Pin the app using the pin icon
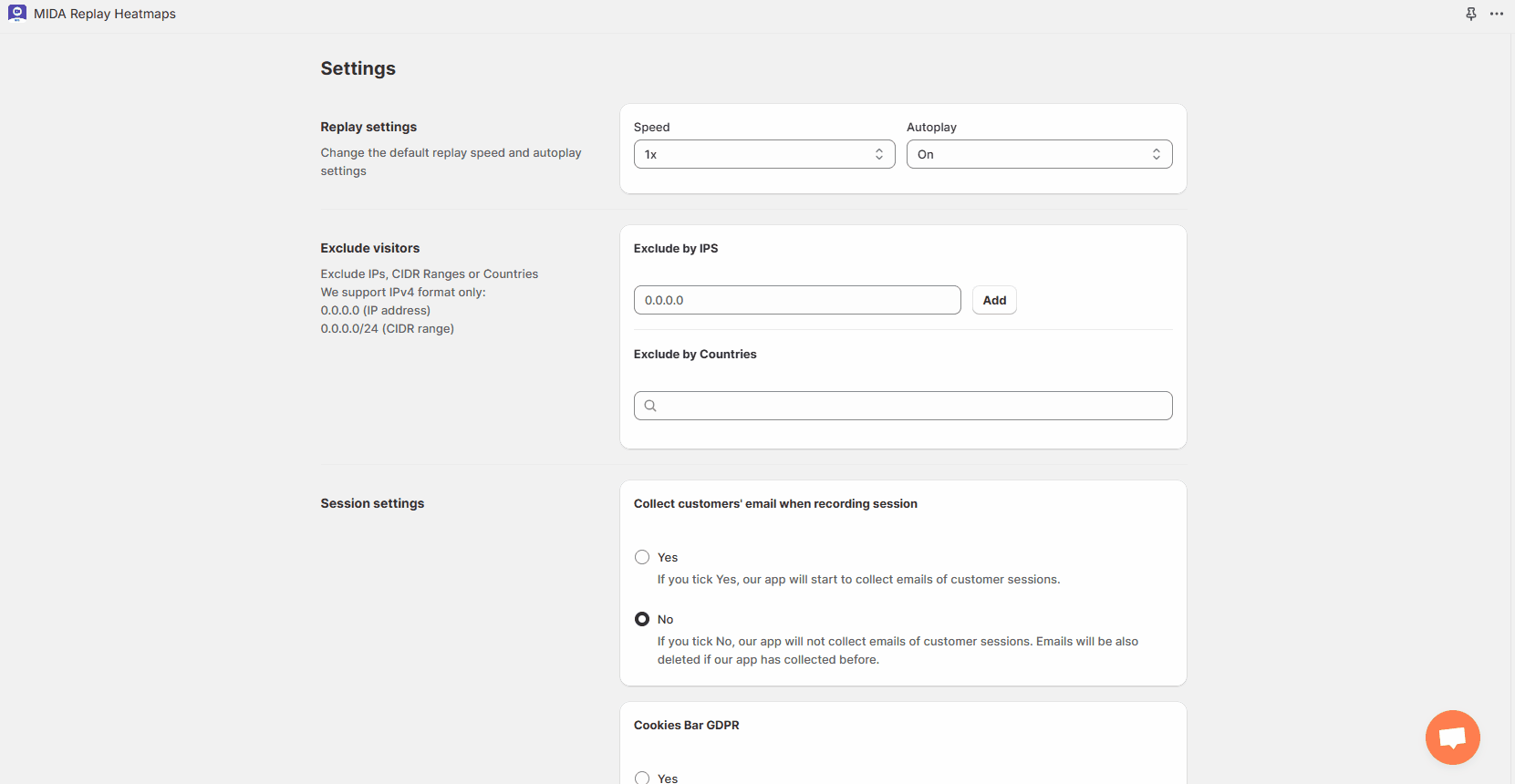This screenshot has width=1515, height=784. click(x=1471, y=14)
